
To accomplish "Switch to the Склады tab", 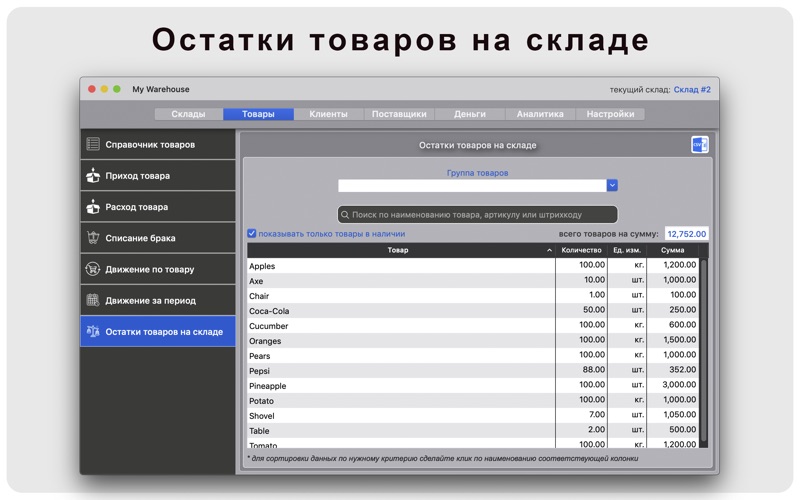I will [188, 114].
